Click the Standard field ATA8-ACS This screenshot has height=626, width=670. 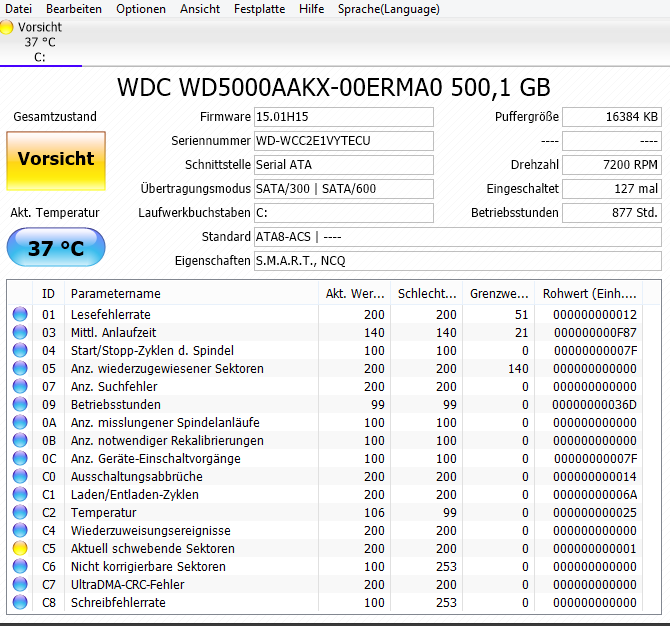pos(458,236)
